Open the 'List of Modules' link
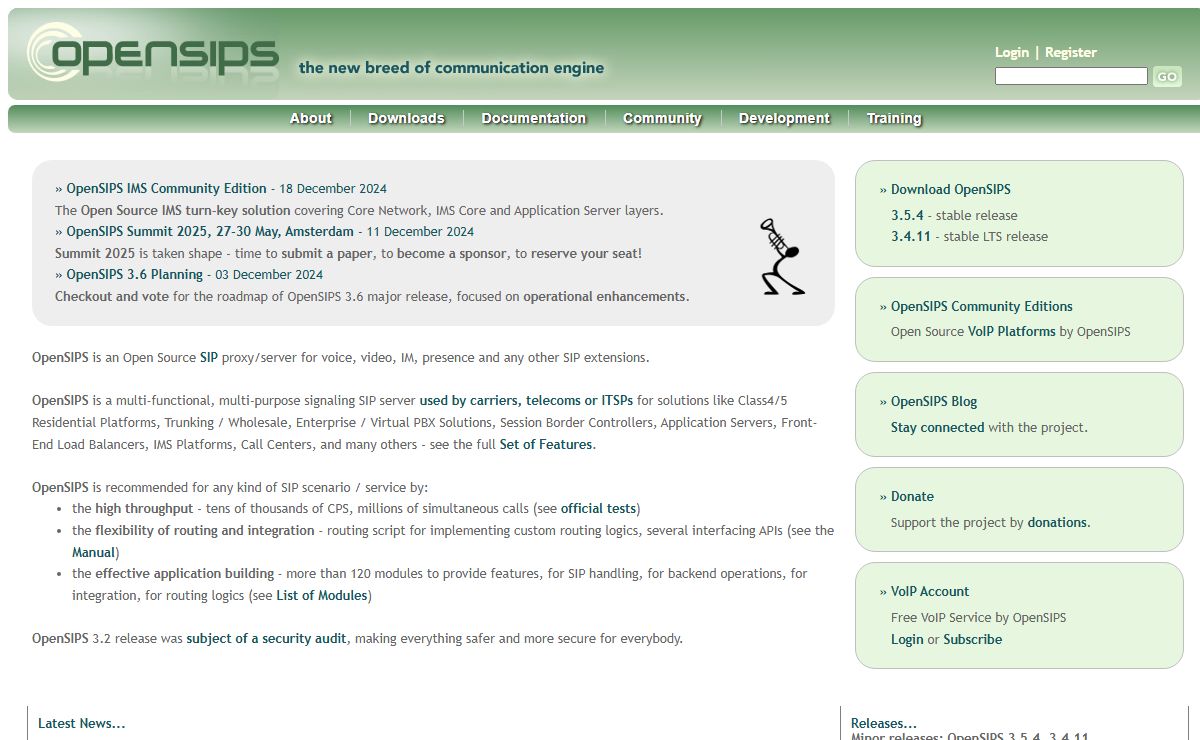This screenshot has width=1200, height=740. click(322, 595)
